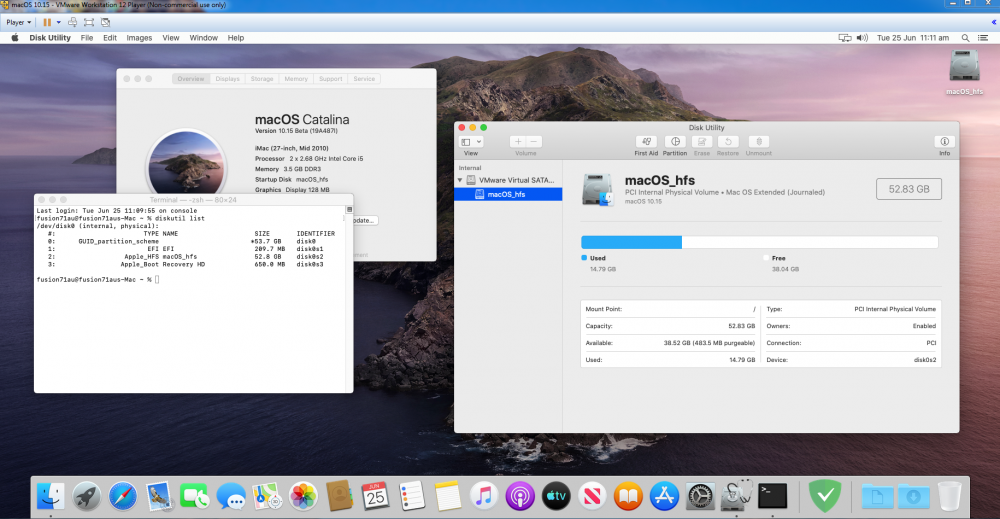The height and width of the screenshot is (519, 1000).
Task: Open Music from the Dock
Action: point(484,495)
